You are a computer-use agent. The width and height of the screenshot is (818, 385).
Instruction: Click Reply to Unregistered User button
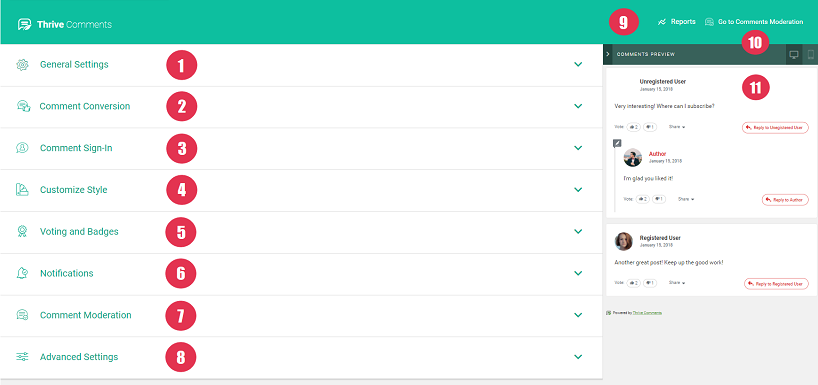click(775, 127)
